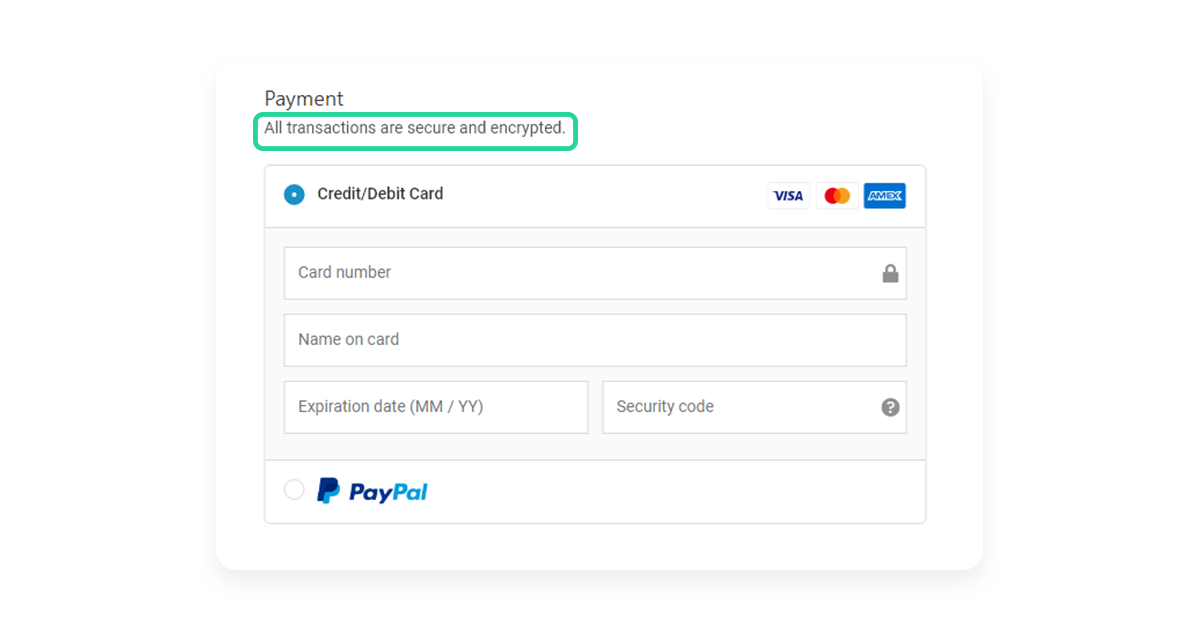Focus the Security code field
This screenshot has width=1200, height=630.
point(754,407)
